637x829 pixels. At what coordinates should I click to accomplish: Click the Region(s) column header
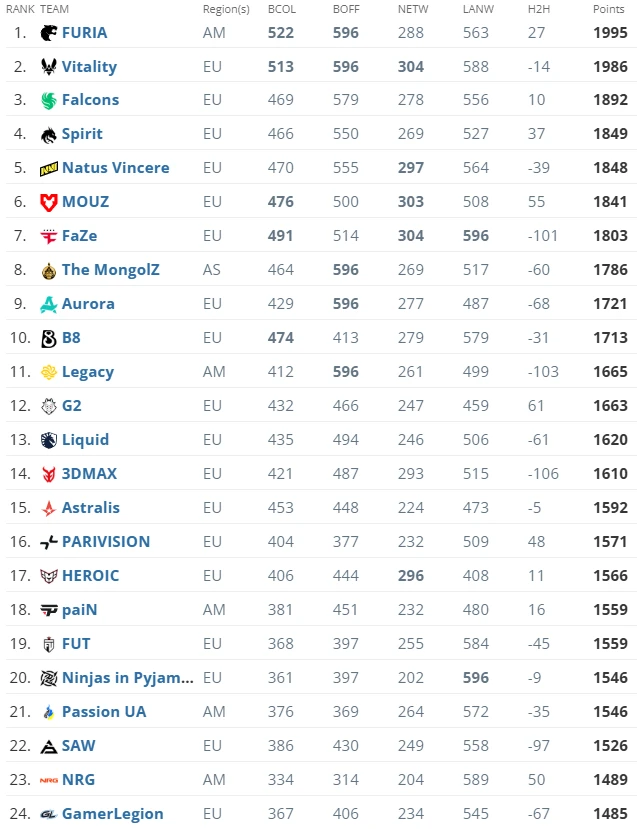coord(226,8)
